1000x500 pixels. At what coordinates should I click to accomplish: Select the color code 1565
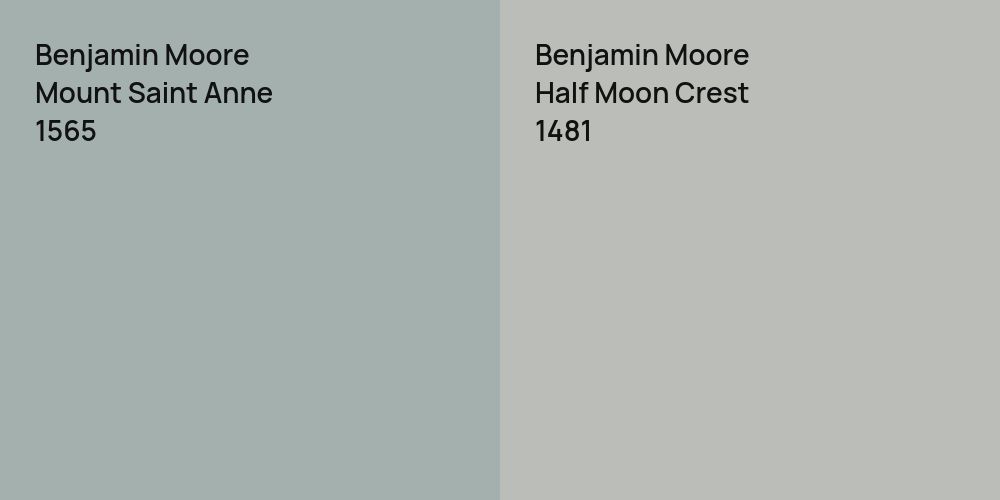pyautogui.click(x=66, y=131)
